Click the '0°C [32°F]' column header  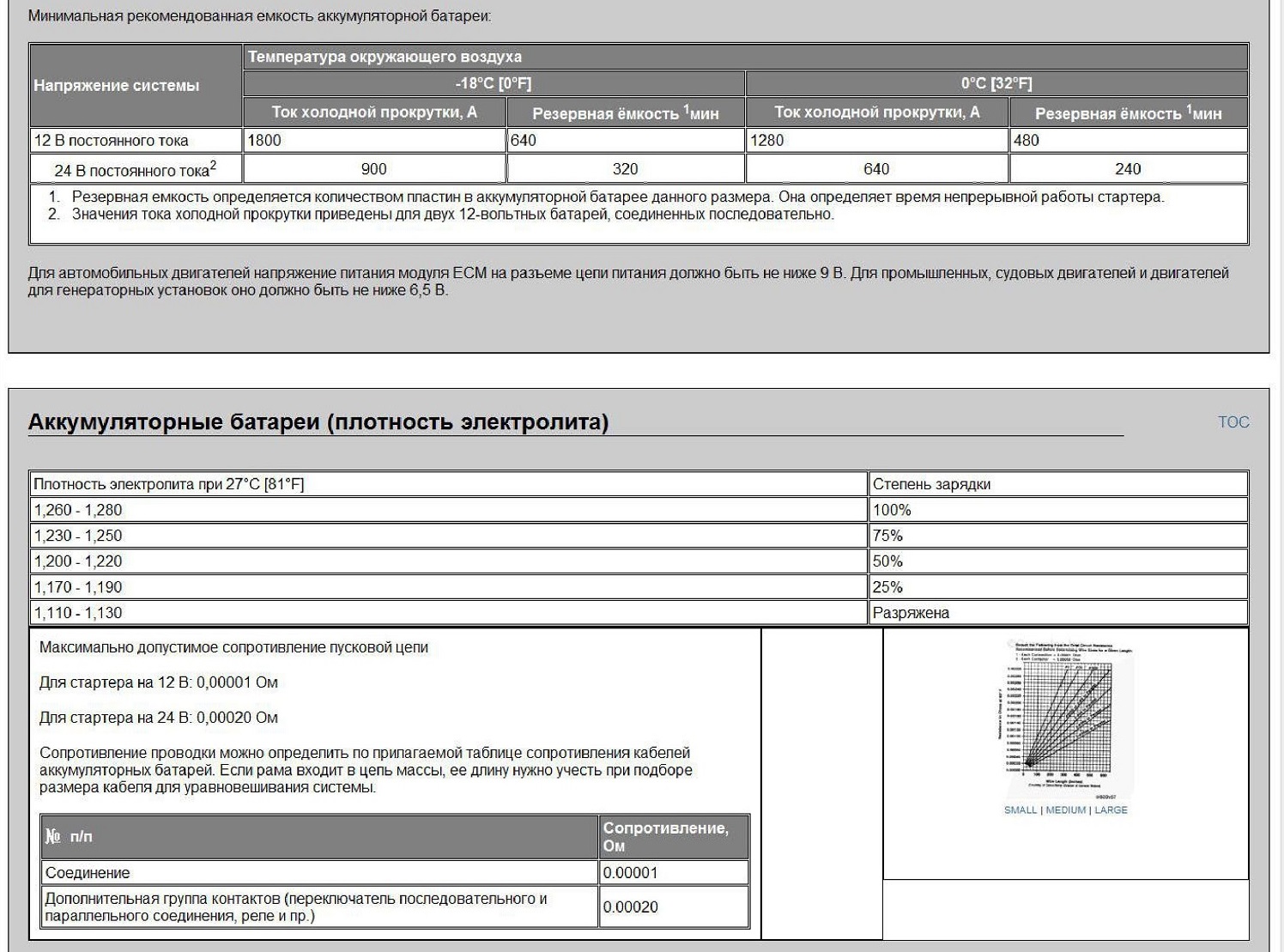tap(996, 83)
